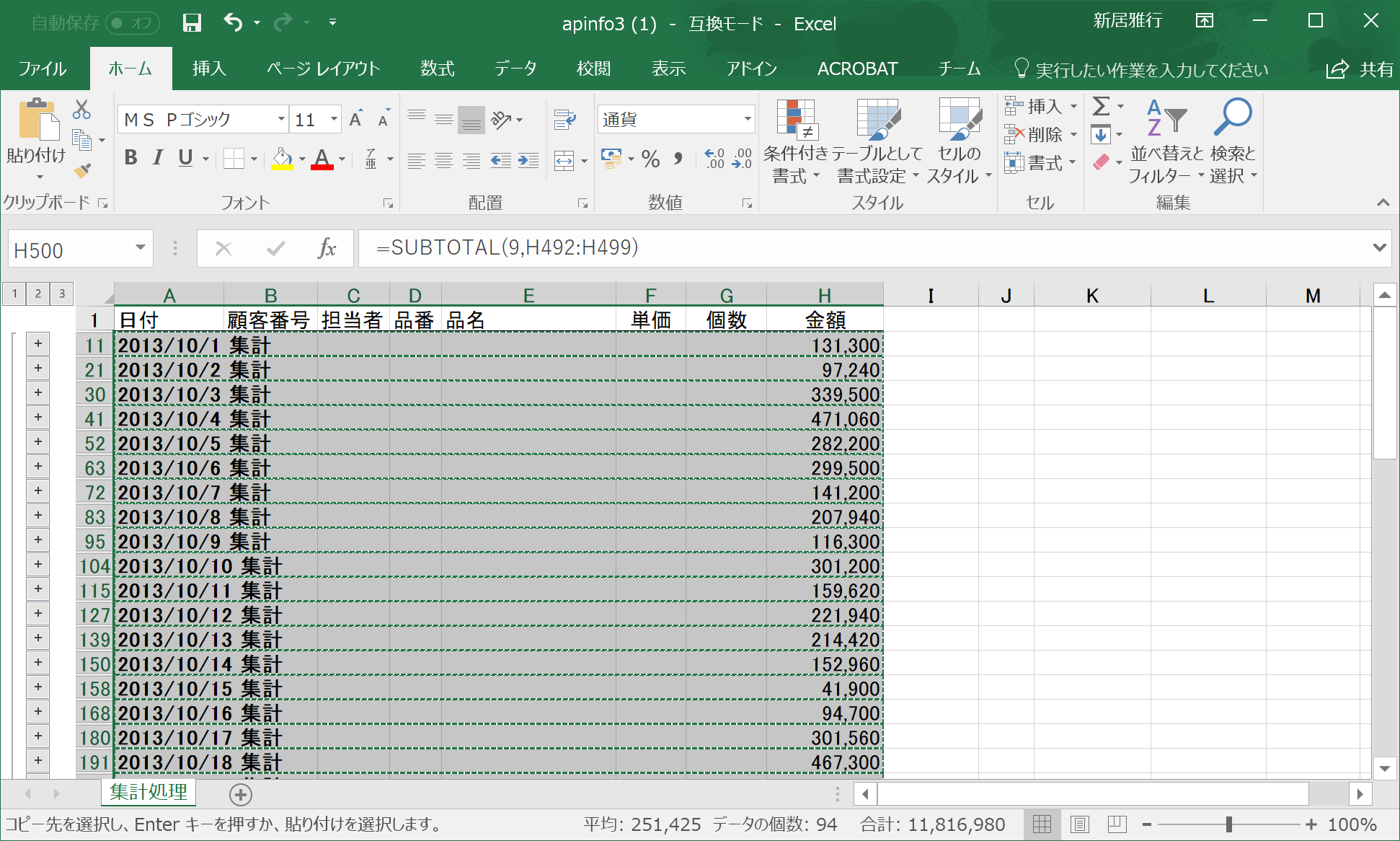Click the Insert Function fx icon

pos(327,249)
